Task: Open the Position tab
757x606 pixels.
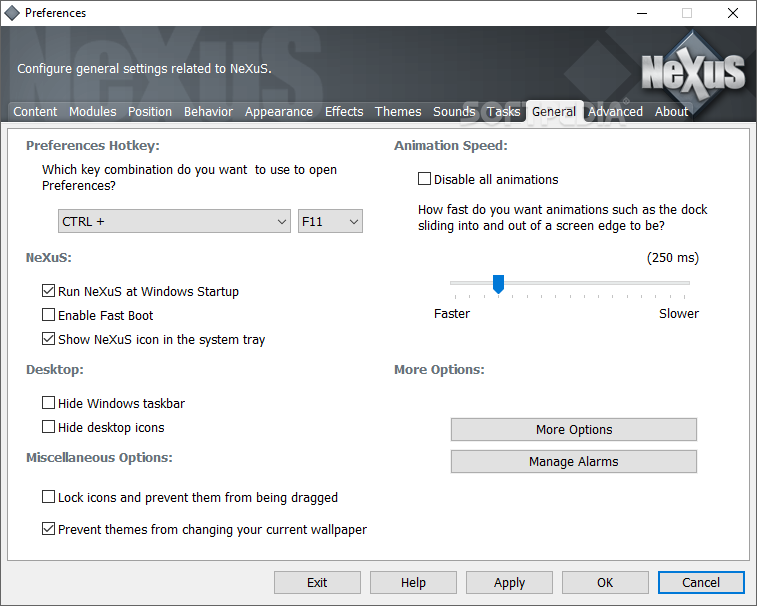Action: 150,112
